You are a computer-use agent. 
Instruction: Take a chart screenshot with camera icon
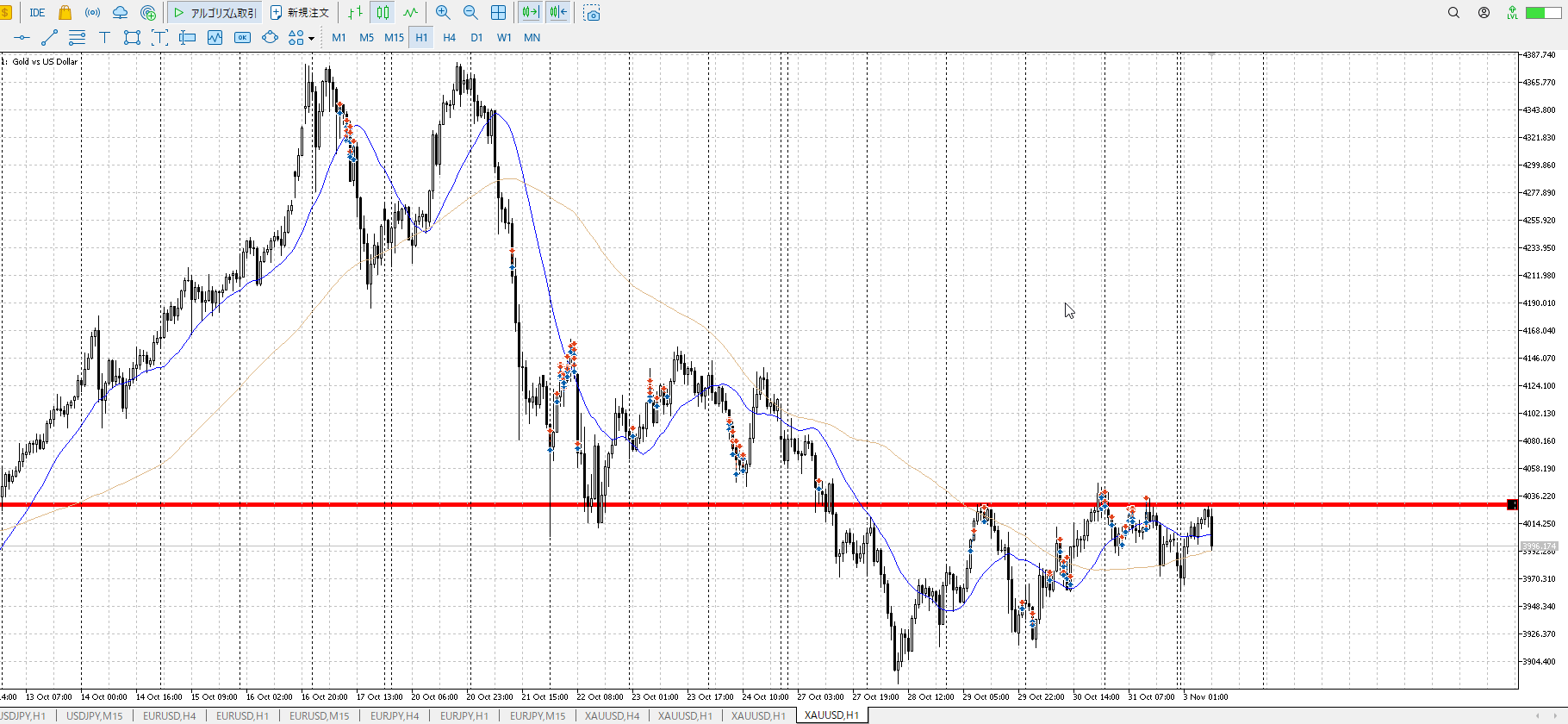(592, 13)
